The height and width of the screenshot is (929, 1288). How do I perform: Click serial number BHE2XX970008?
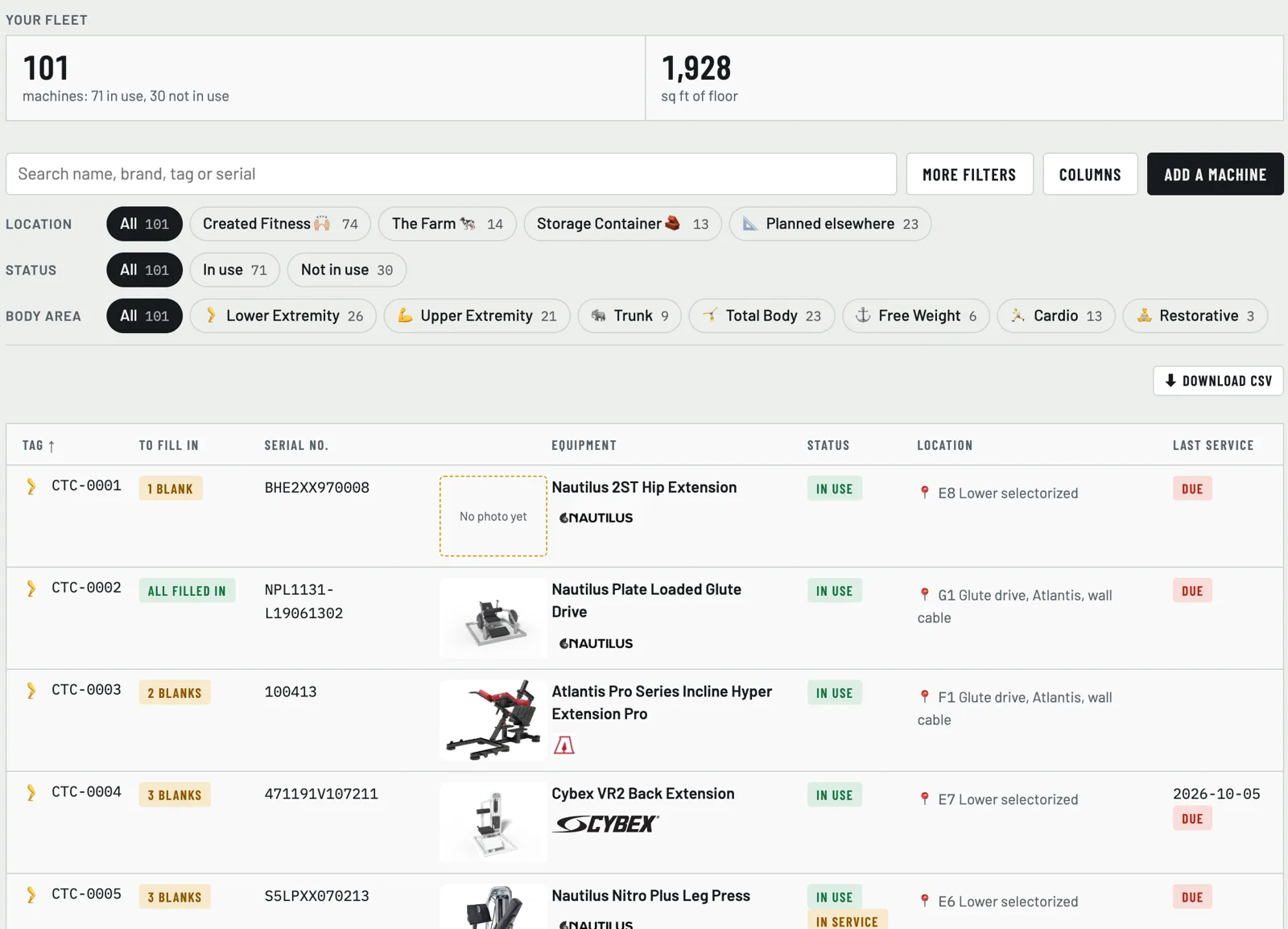click(316, 488)
